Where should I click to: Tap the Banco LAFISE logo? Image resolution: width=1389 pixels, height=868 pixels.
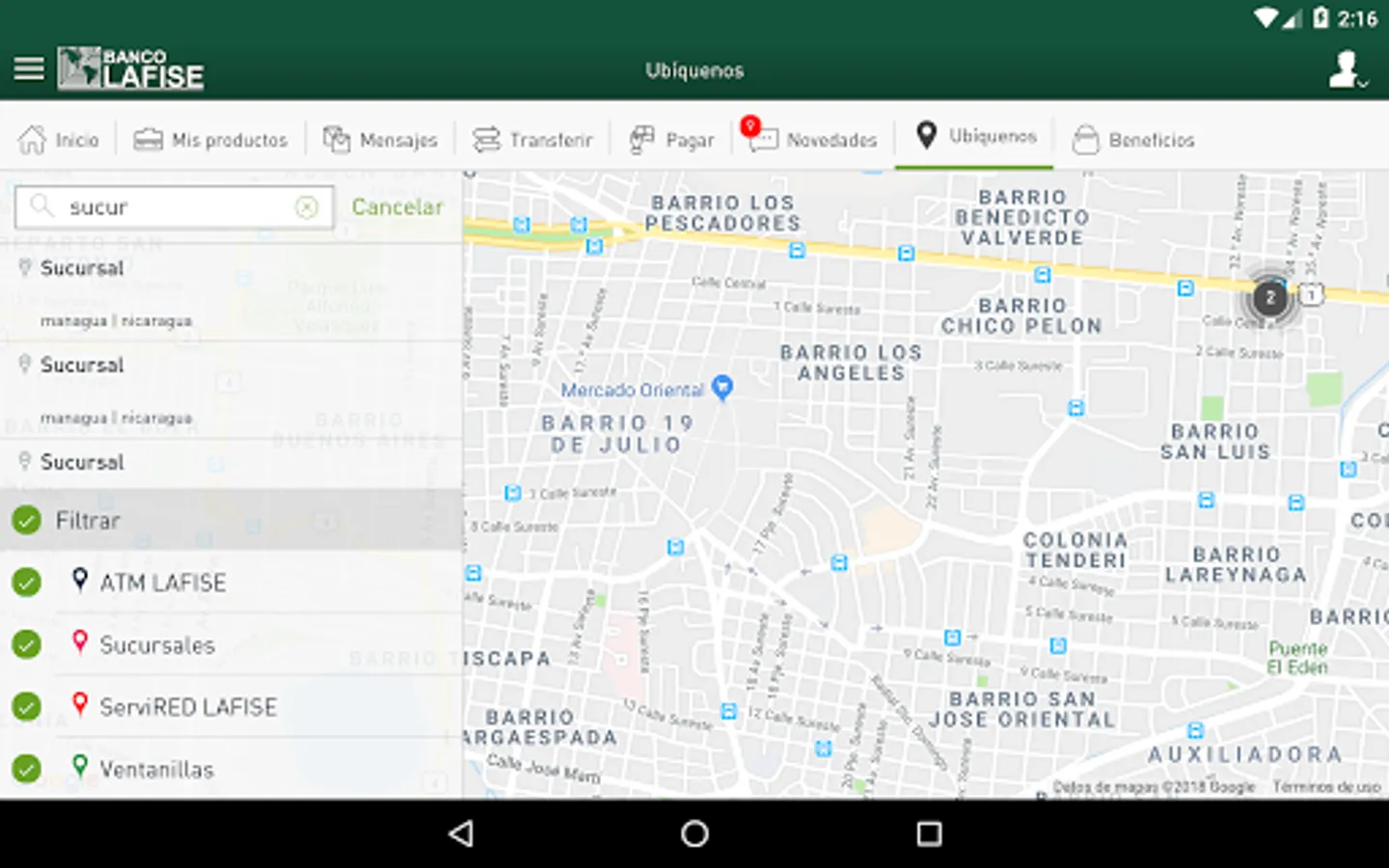click(x=130, y=69)
